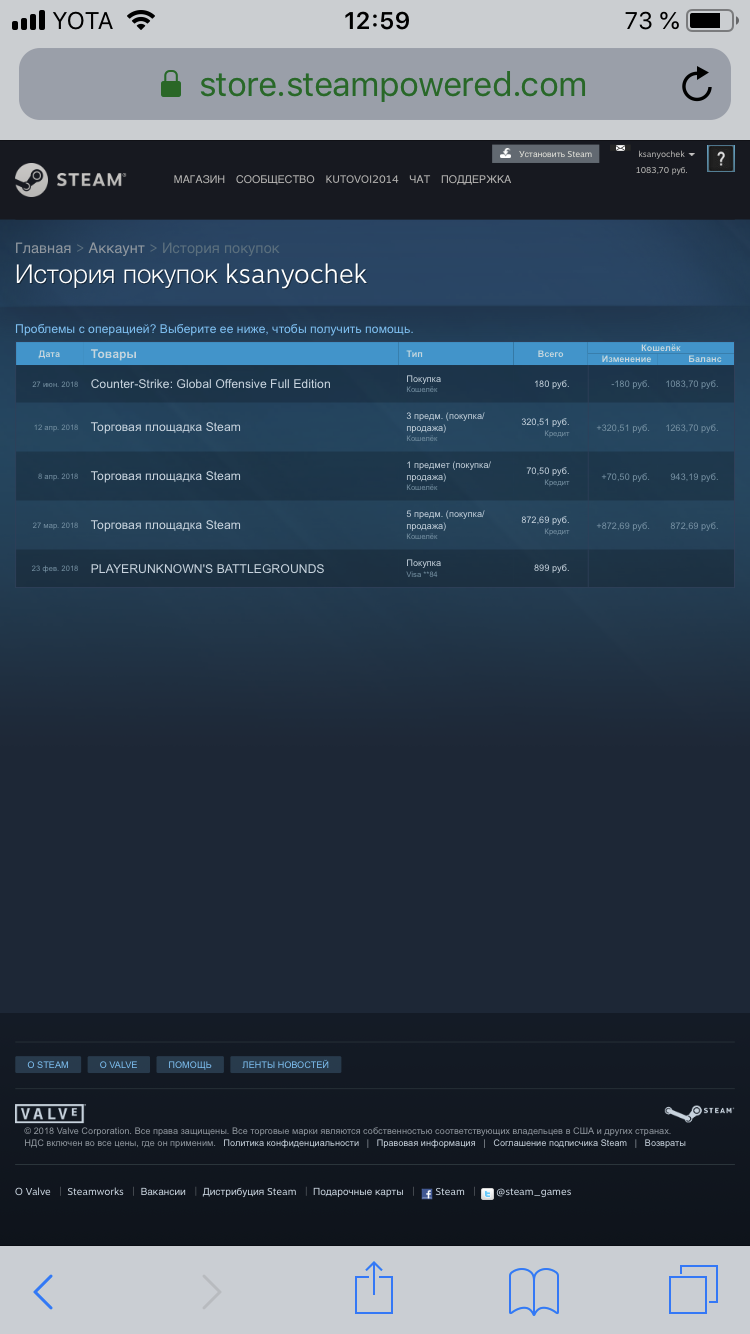Go to Аккаунт breadcrumb
This screenshot has width=750, height=1334.
pyautogui.click(x=117, y=248)
